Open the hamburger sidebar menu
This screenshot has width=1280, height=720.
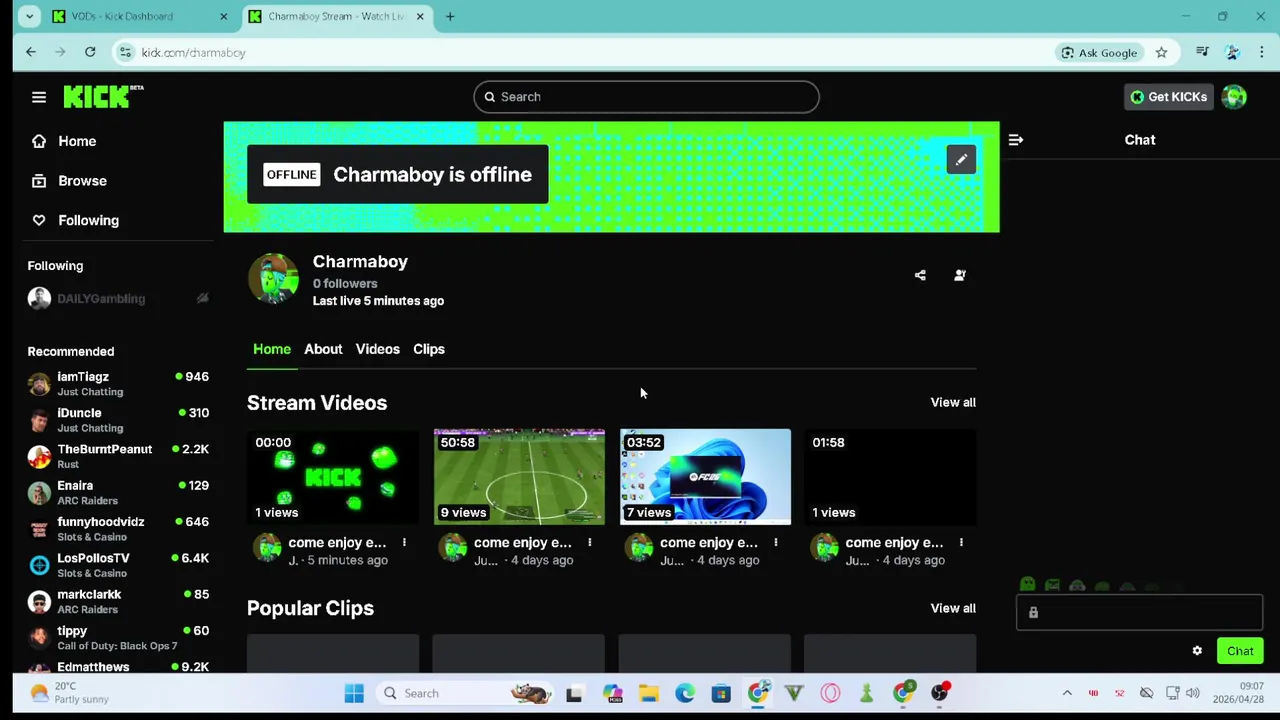click(x=39, y=97)
